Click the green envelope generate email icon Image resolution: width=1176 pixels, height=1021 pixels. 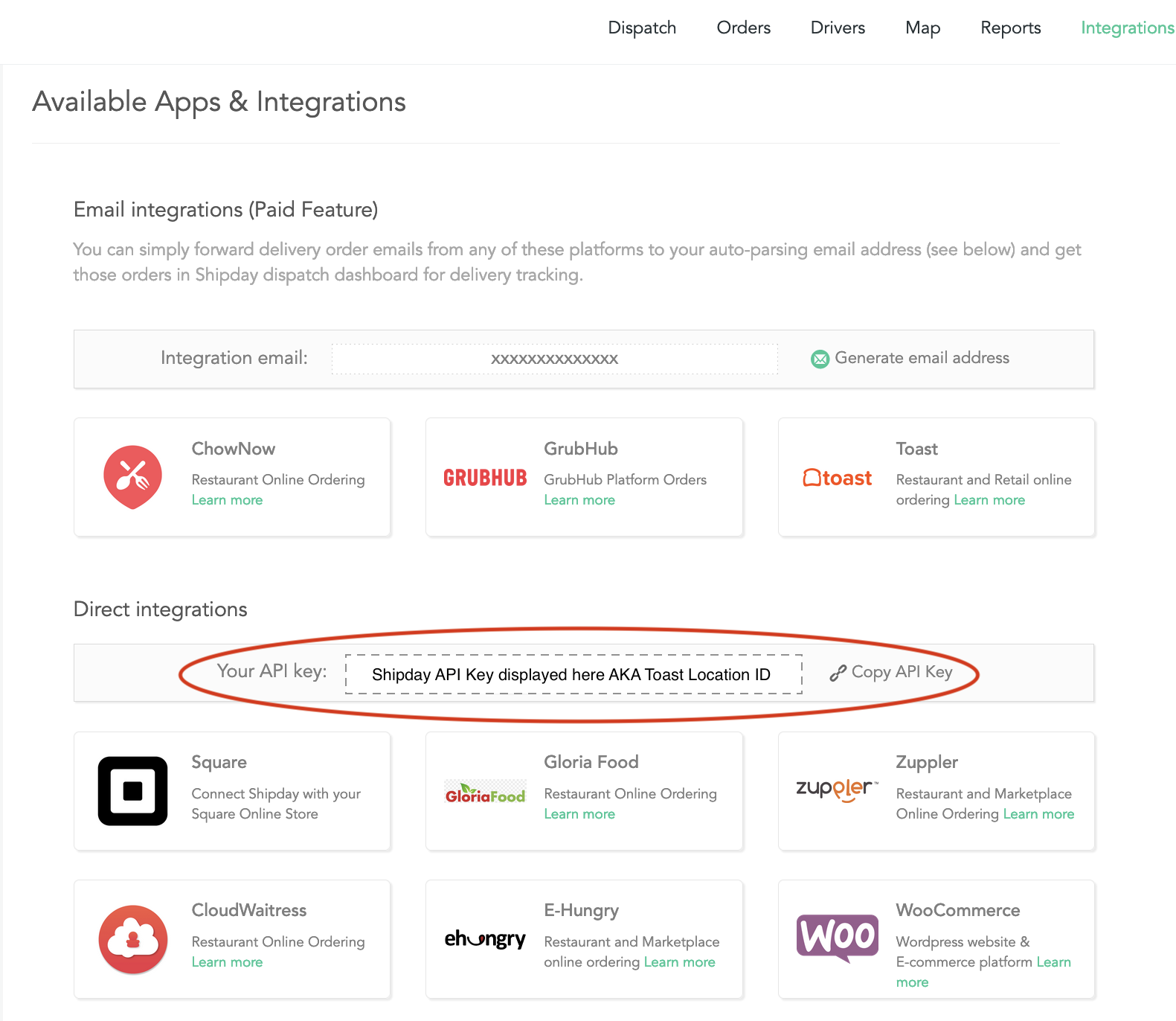click(820, 359)
